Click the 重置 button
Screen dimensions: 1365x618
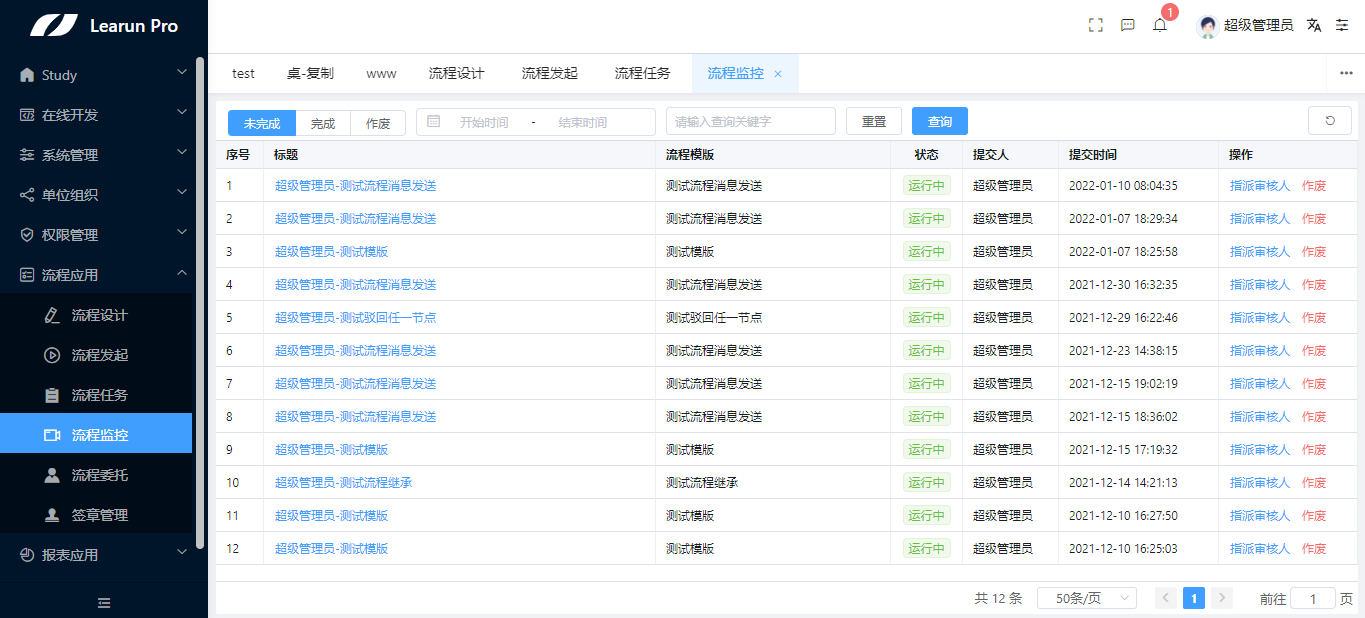pyautogui.click(x=874, y=121)
